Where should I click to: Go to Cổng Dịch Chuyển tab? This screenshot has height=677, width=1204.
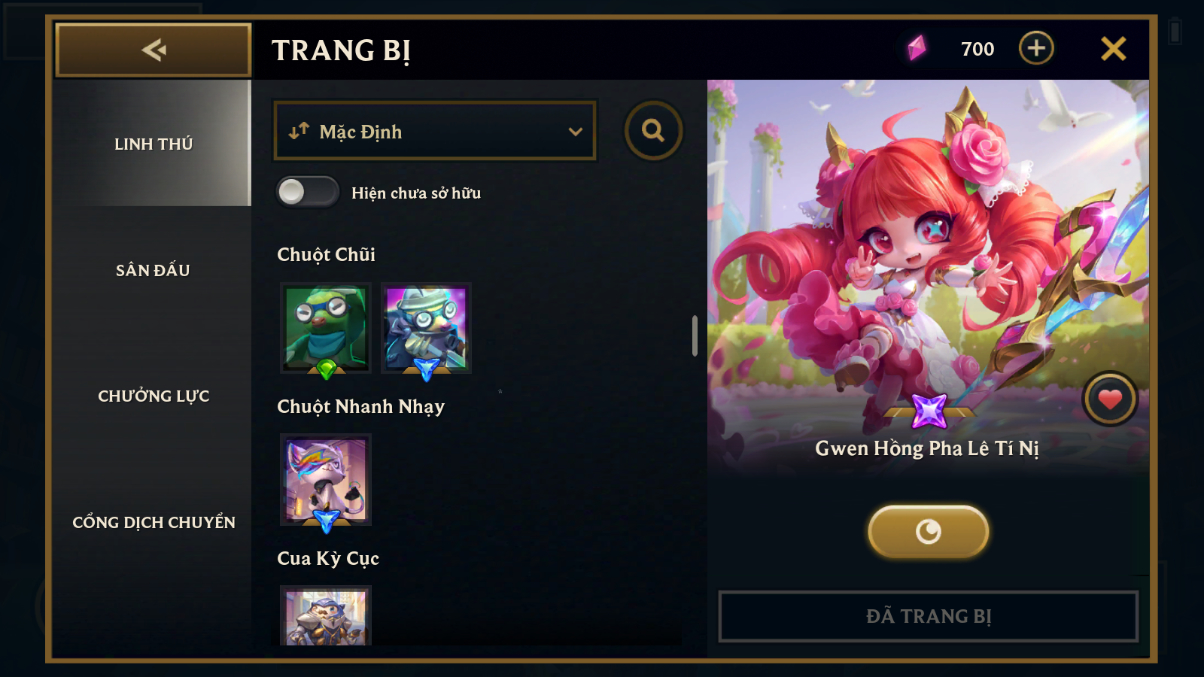(153, 522)
